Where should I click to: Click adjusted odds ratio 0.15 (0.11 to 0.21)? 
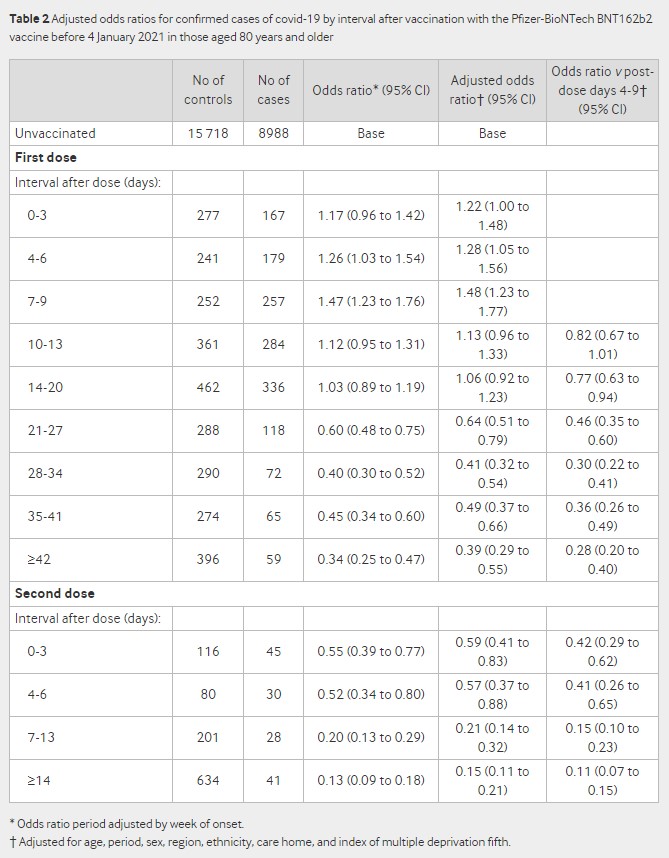tap(492, 781)
